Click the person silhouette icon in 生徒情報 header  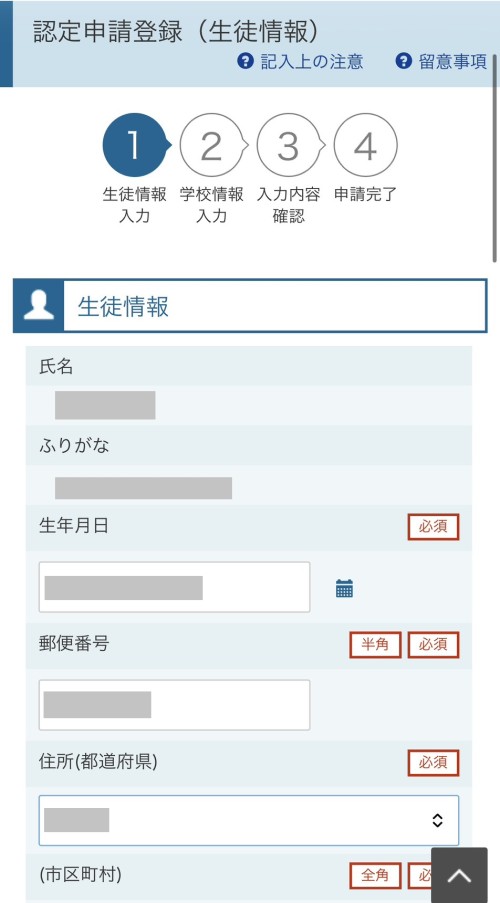coord(39,306)
